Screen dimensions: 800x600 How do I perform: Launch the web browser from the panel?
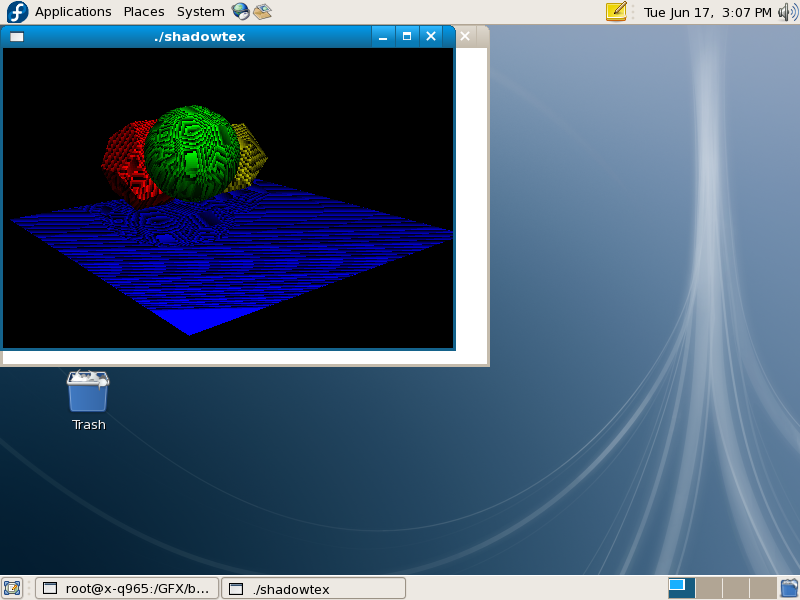point(240,12)
